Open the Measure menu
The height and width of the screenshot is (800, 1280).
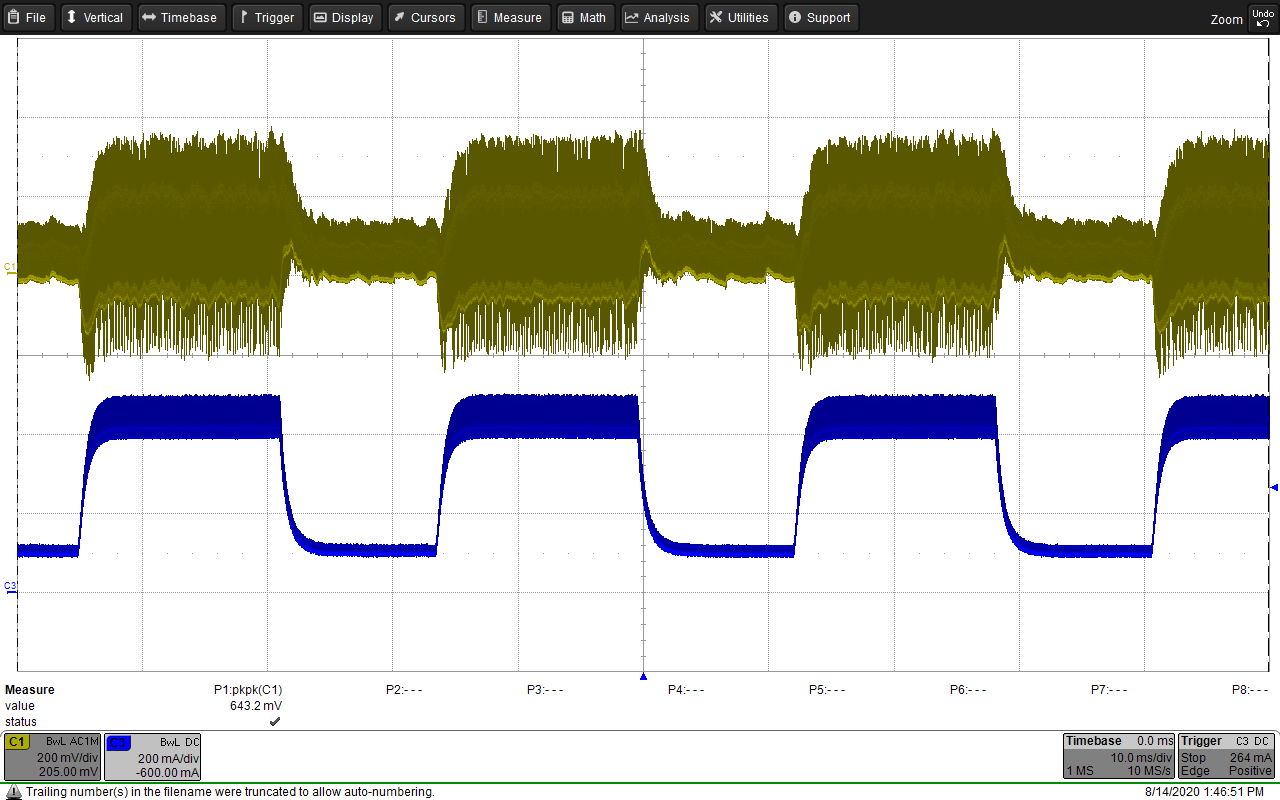(x=509, y=17)
